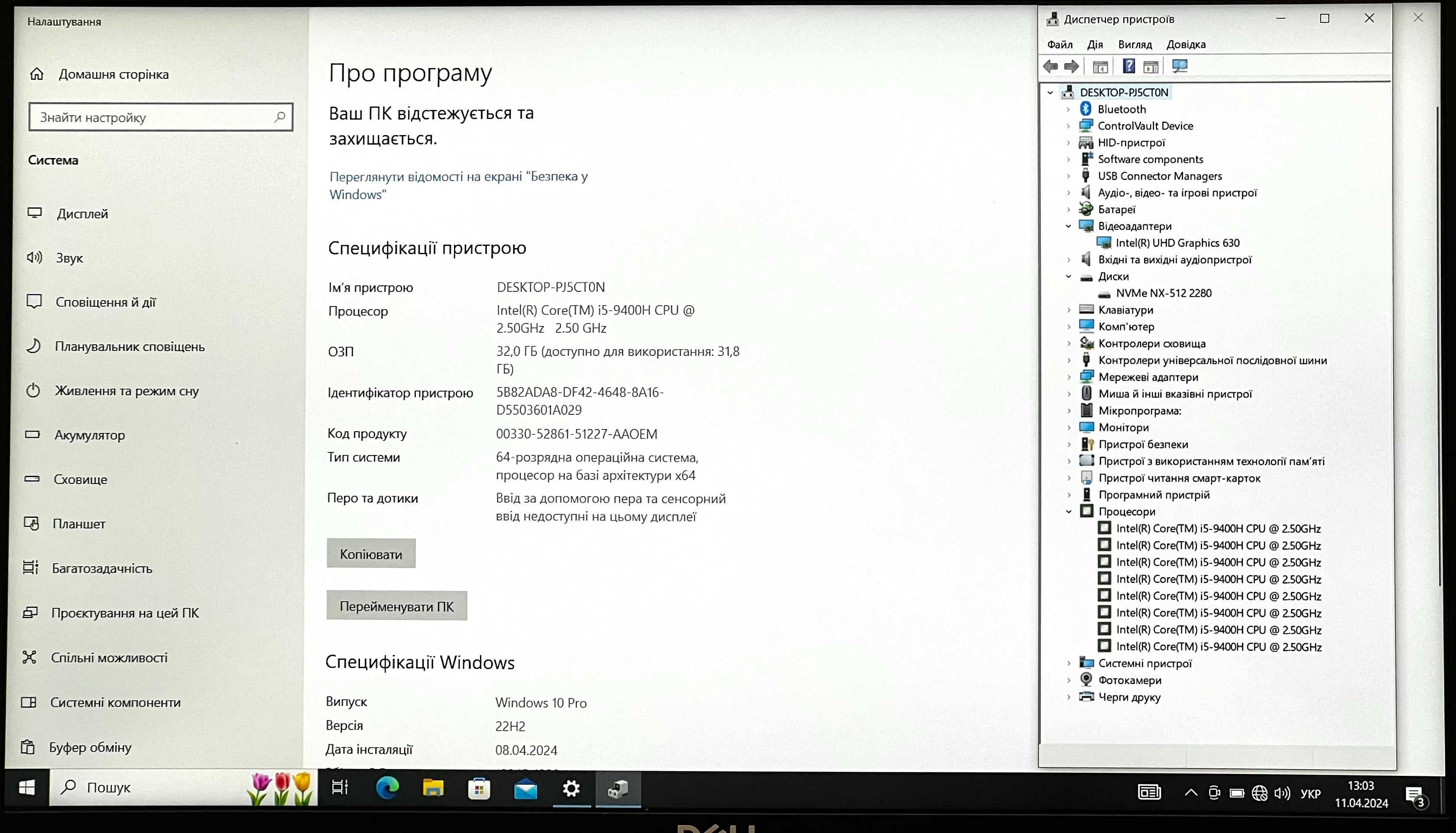Open the Файл menu in Device Manager
Viewport: 1456px width, 833px height.
[x=1059, y=45]
